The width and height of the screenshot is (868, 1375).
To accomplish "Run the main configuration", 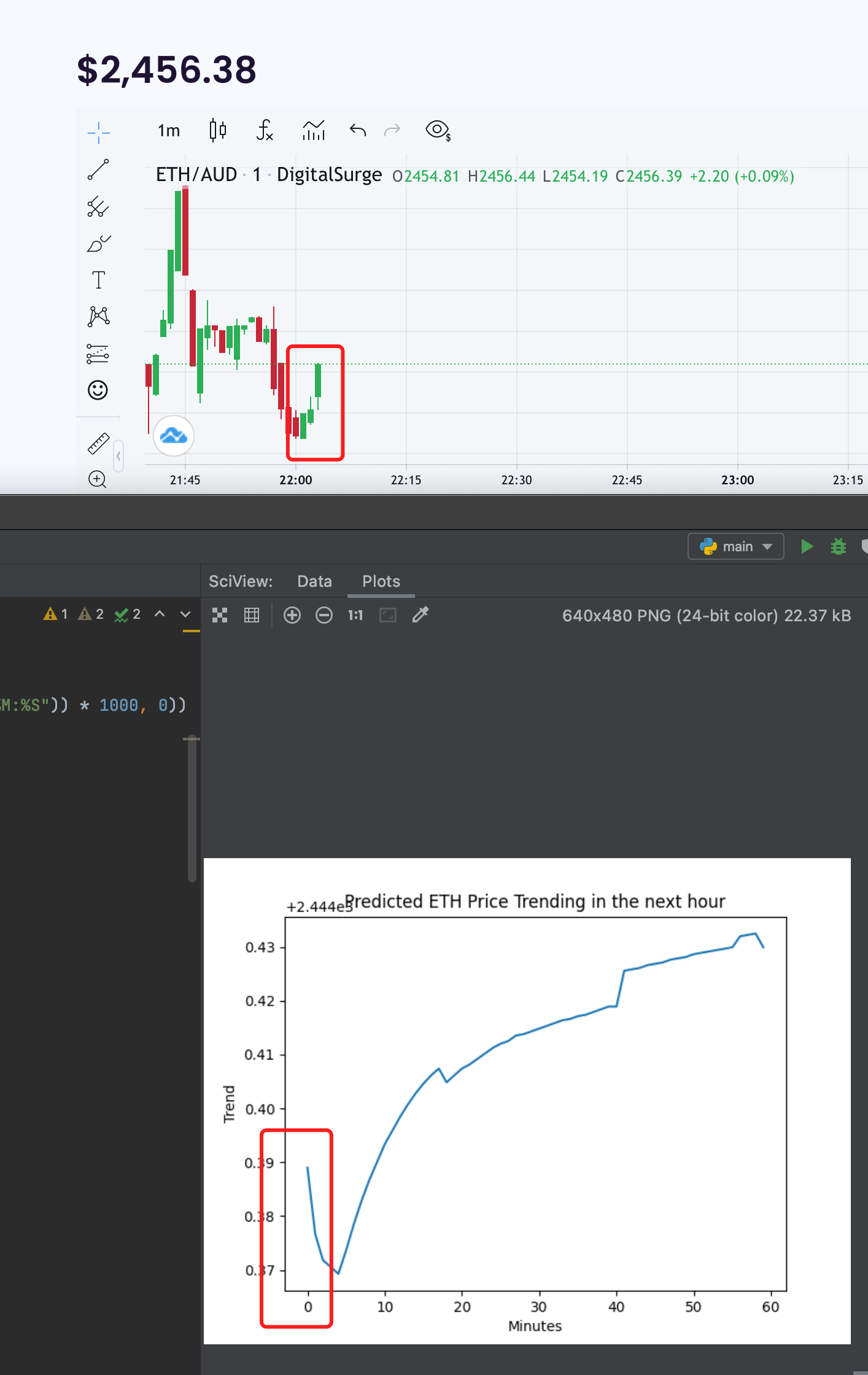I will point(807,546).
